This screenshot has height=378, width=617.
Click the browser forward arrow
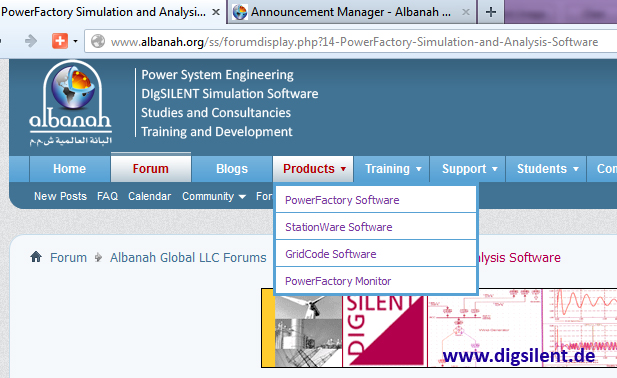(31, 41)
